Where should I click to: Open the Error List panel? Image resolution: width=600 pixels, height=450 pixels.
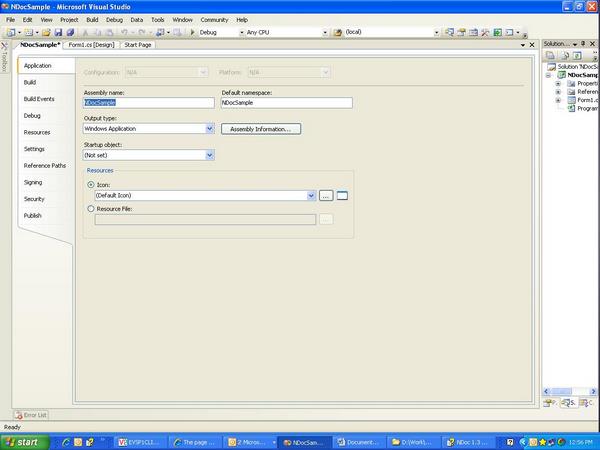pyautogui.click(x=31, y=415)
